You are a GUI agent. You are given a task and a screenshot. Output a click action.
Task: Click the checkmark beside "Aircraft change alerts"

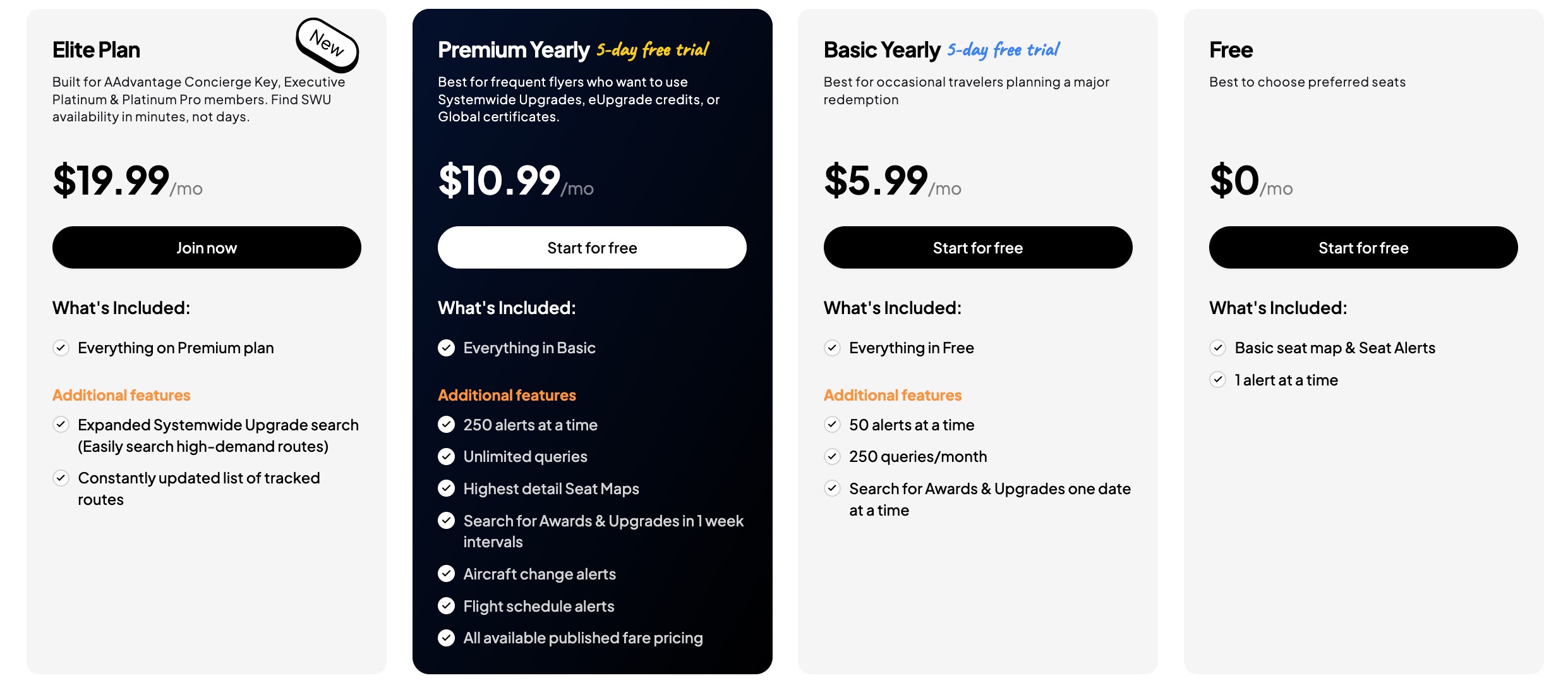tap(447, 573)
